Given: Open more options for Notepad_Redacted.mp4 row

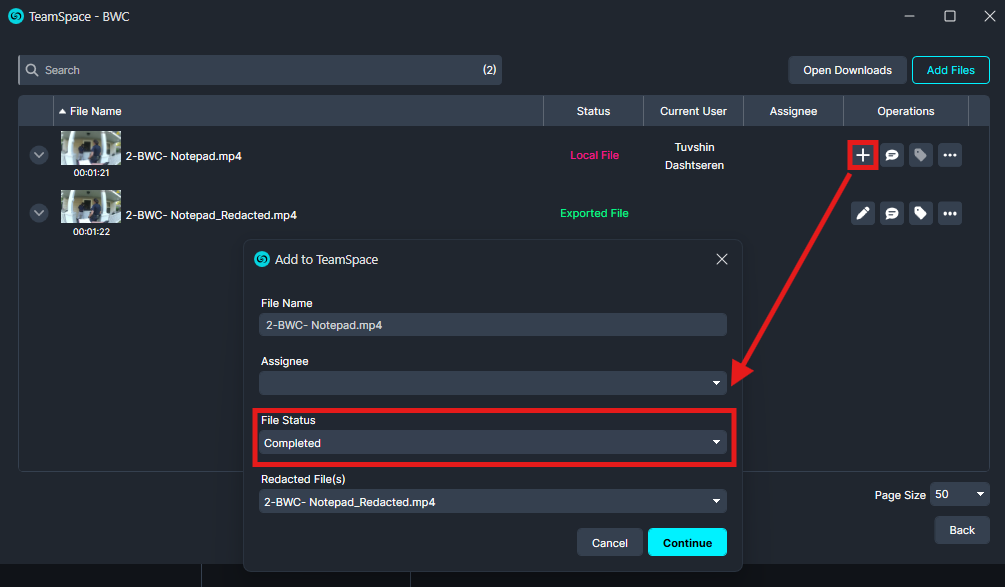Looking at the screenshot, I should coord(949,213).
